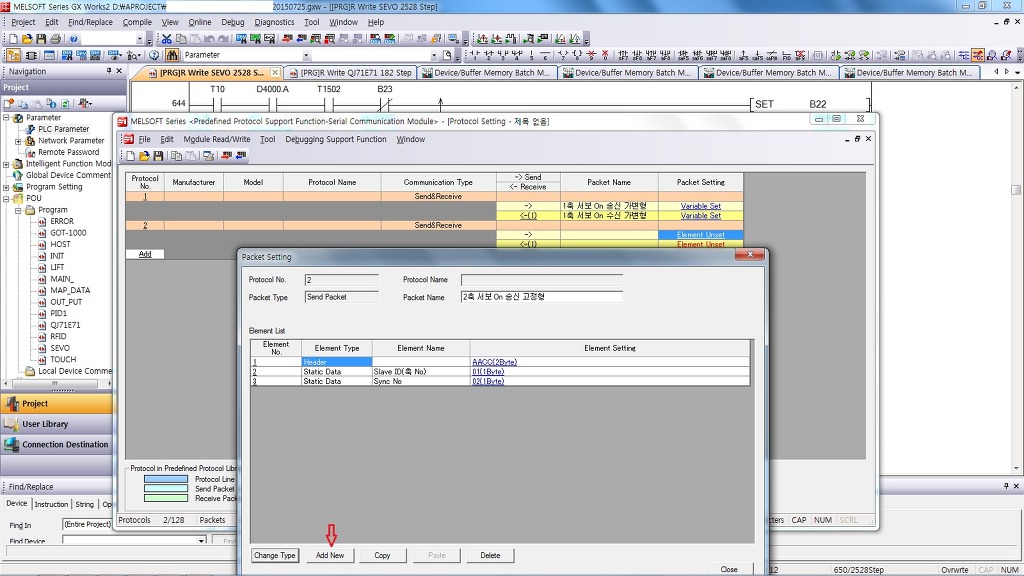The height and width of the screenshot is (576, 1024).
Task: Click the Cut scissors icon in main toolbar
Action: pyautogui.click(x=167, y=39)
